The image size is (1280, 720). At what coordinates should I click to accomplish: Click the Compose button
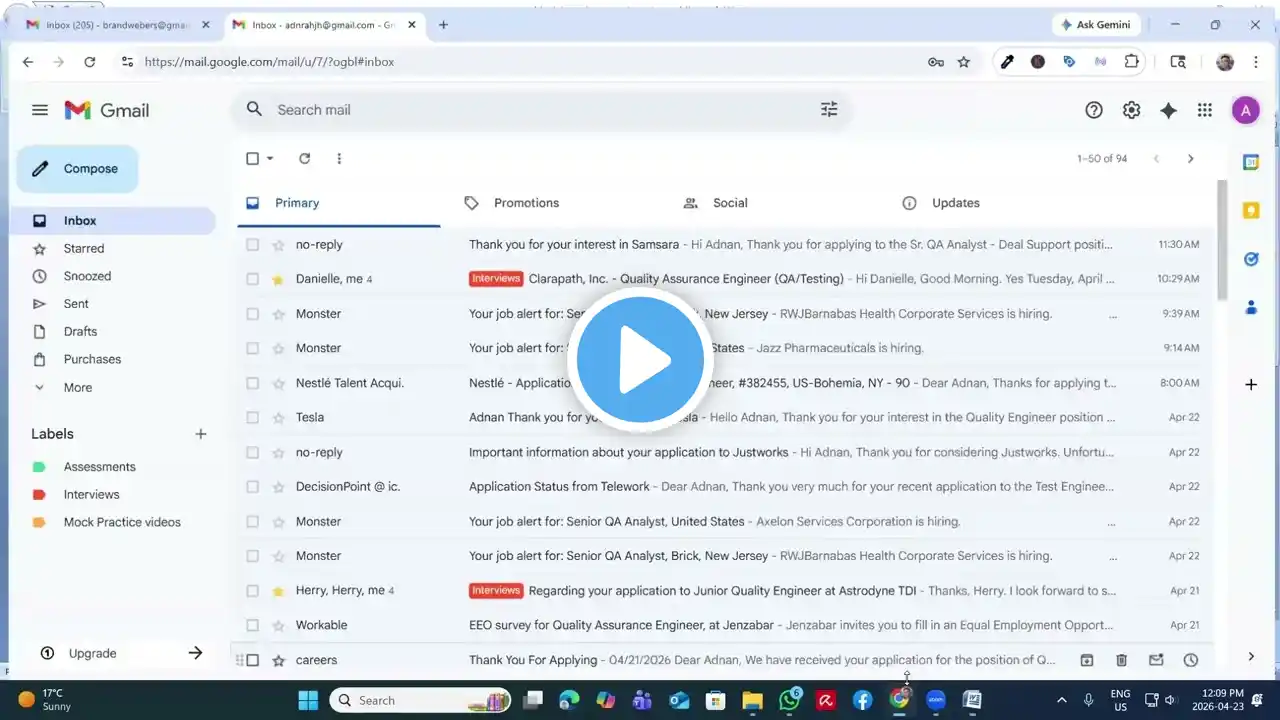[x=77, y=169]
